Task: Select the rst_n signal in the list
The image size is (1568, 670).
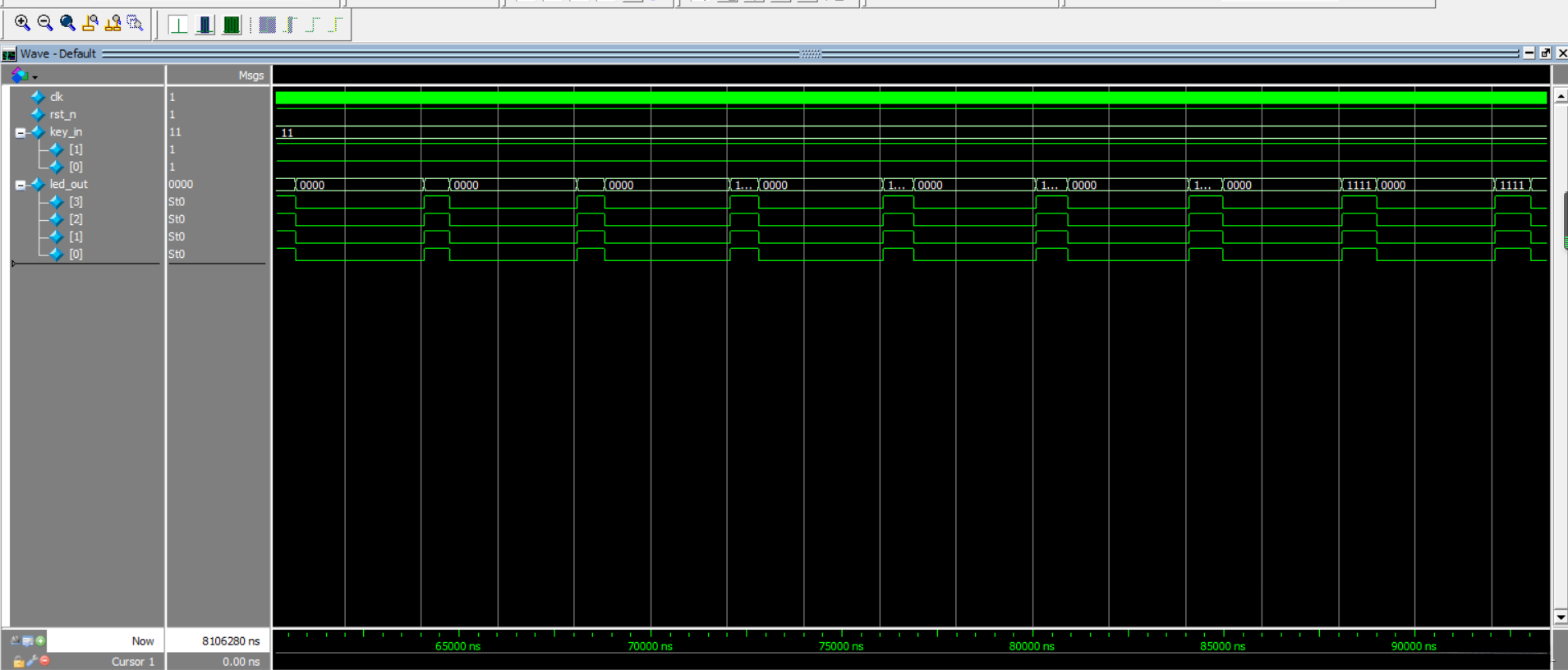Action: [x=62, y=115]
